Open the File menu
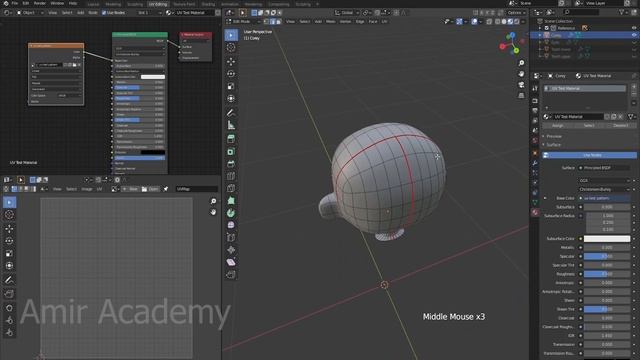 point(15,3)
